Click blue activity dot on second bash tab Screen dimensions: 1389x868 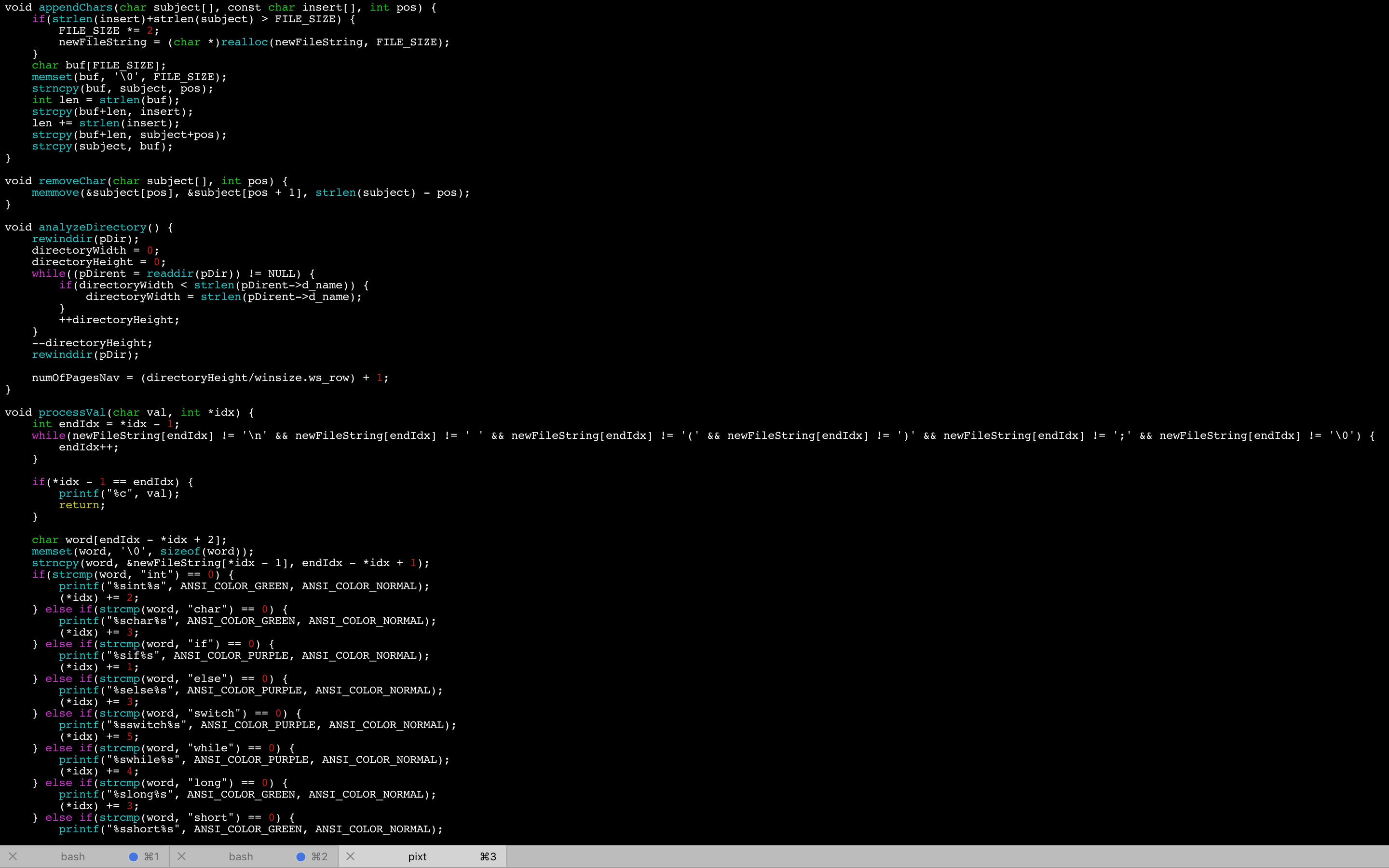click(301, 856)
